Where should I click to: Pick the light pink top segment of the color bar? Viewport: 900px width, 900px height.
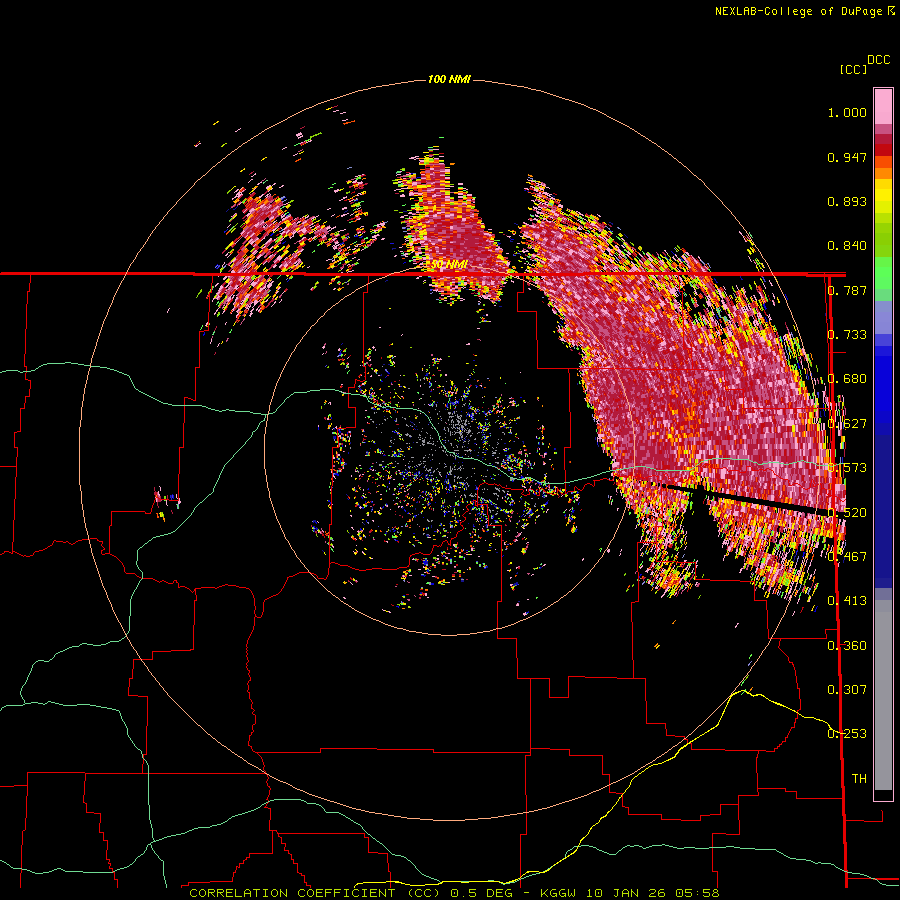coord(883,106)
